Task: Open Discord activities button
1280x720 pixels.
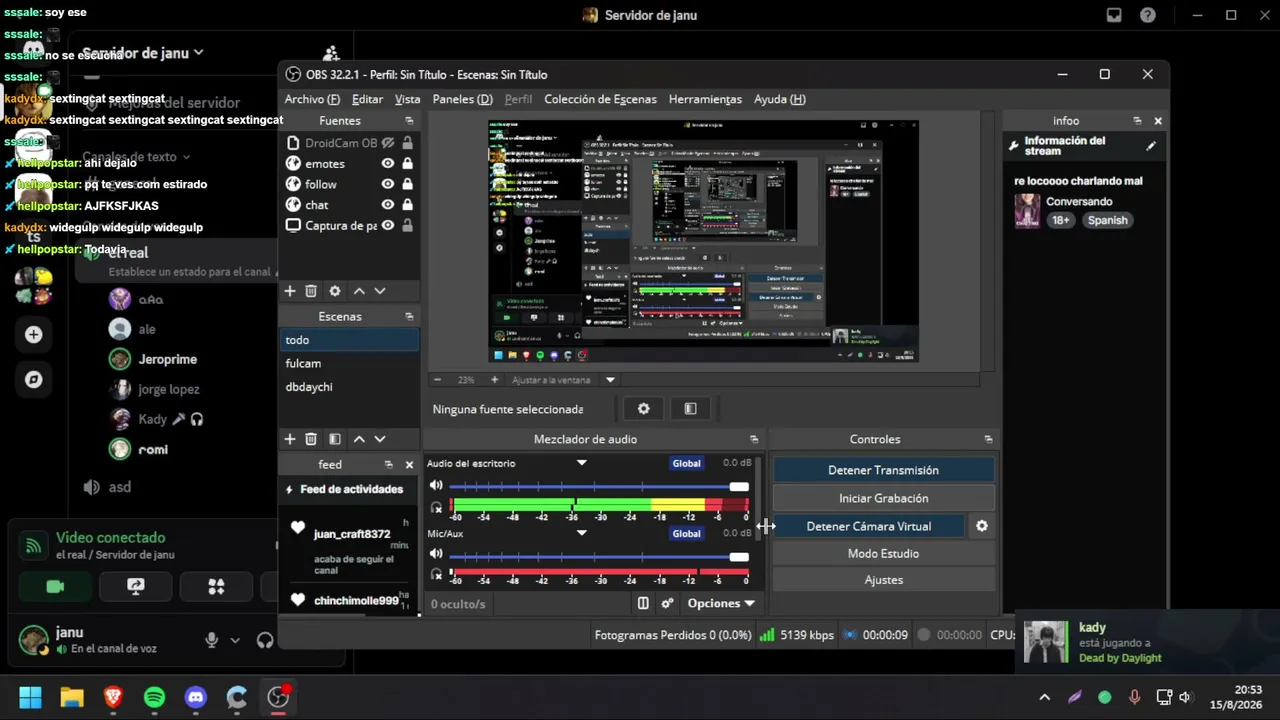Action: 216,587
